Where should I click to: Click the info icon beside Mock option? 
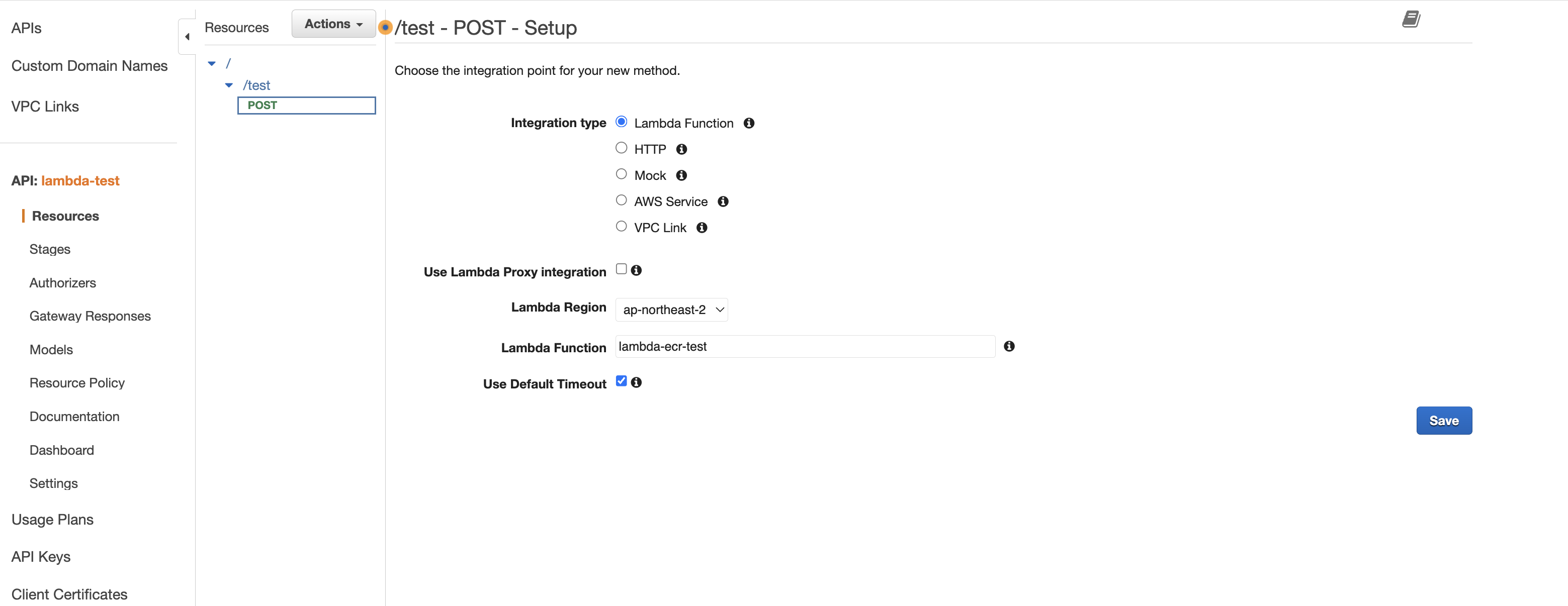(681, 175)
